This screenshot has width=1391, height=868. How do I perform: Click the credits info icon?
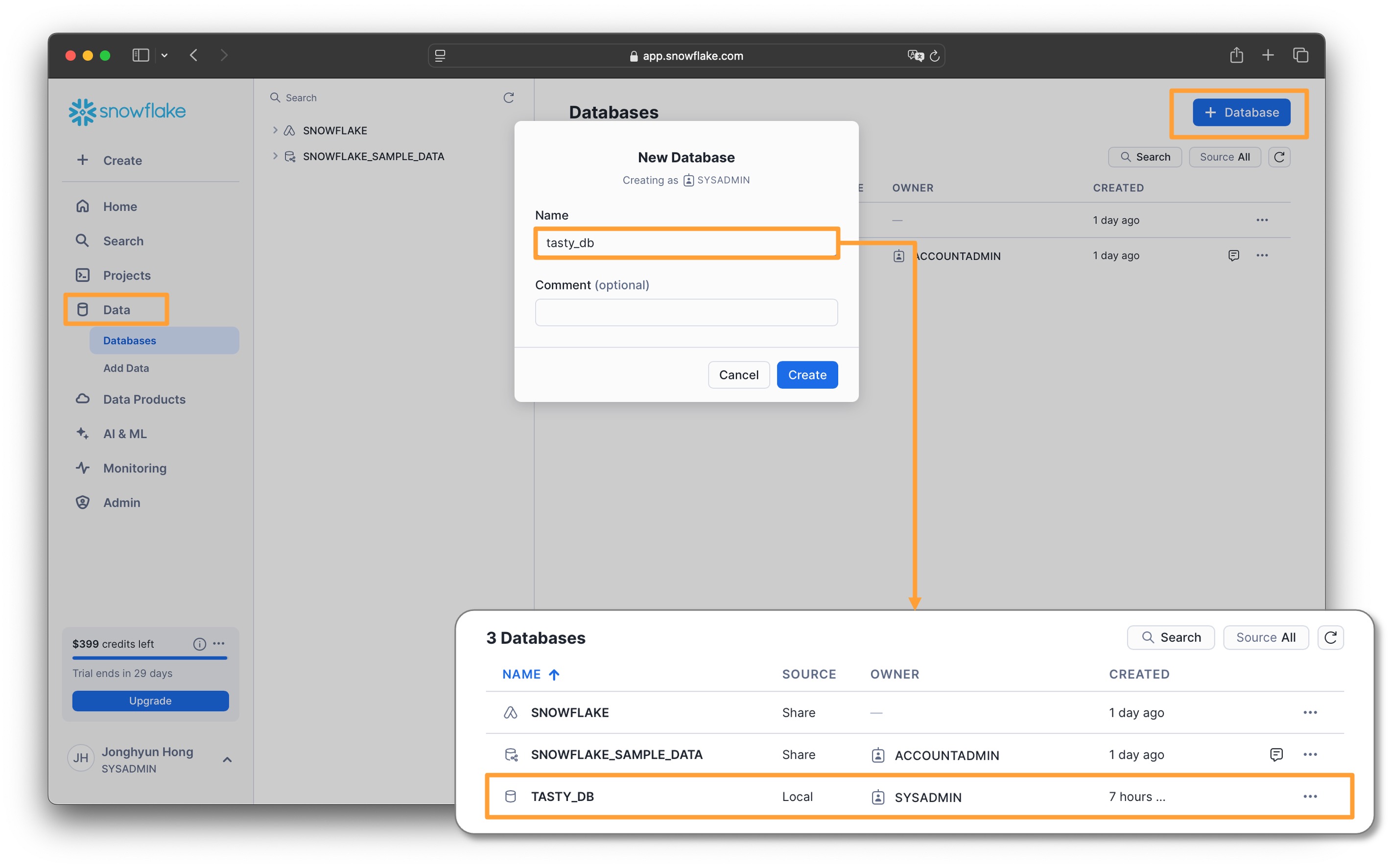click(199, 644)
